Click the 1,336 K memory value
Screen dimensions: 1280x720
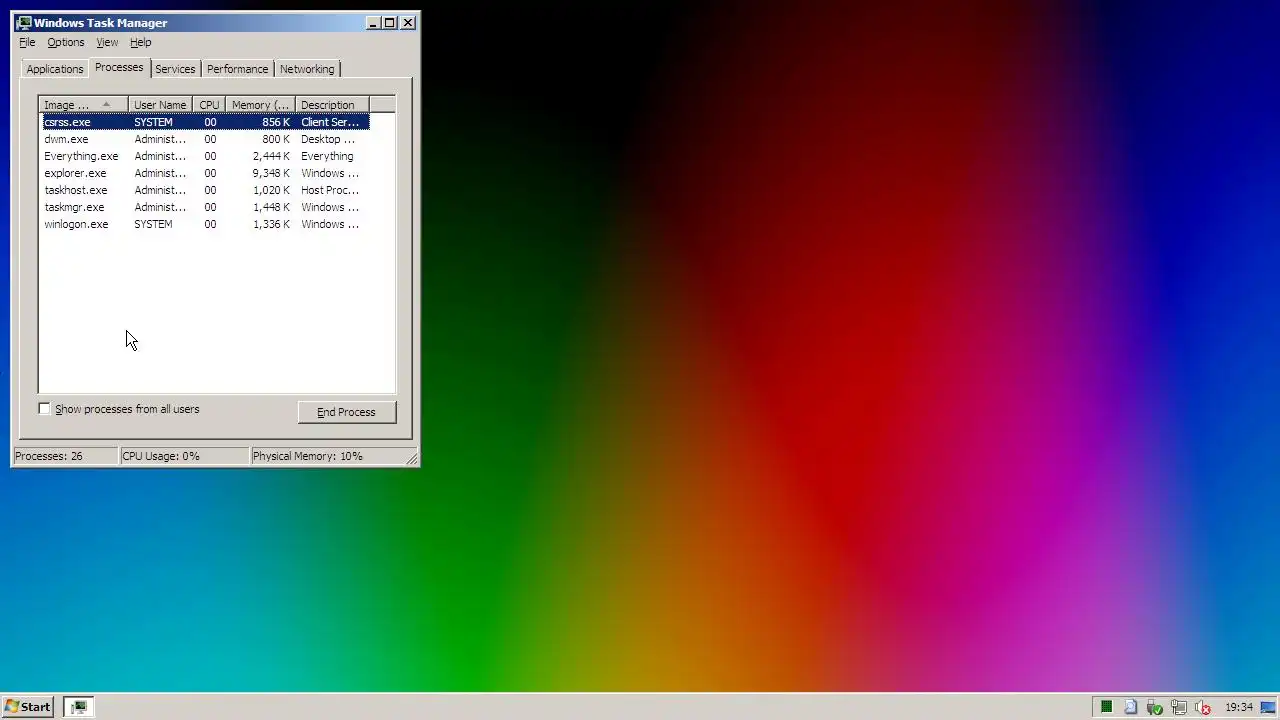271,224
